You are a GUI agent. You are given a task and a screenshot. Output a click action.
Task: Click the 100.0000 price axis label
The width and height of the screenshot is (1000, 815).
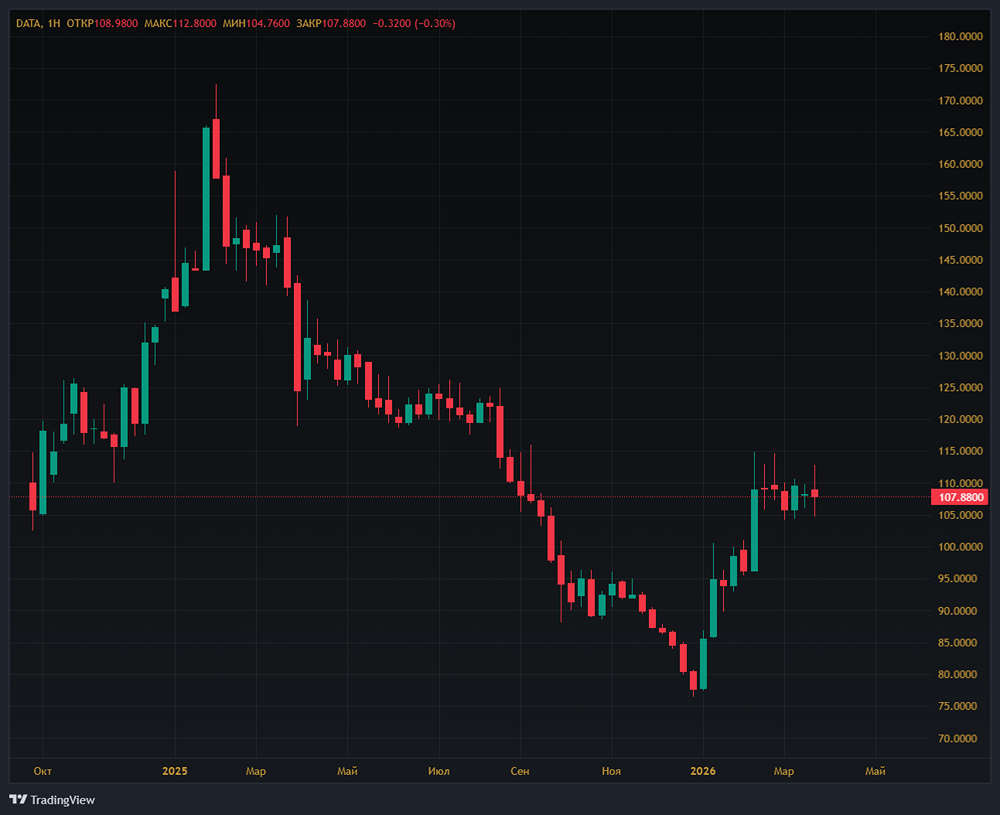point(960,547)
